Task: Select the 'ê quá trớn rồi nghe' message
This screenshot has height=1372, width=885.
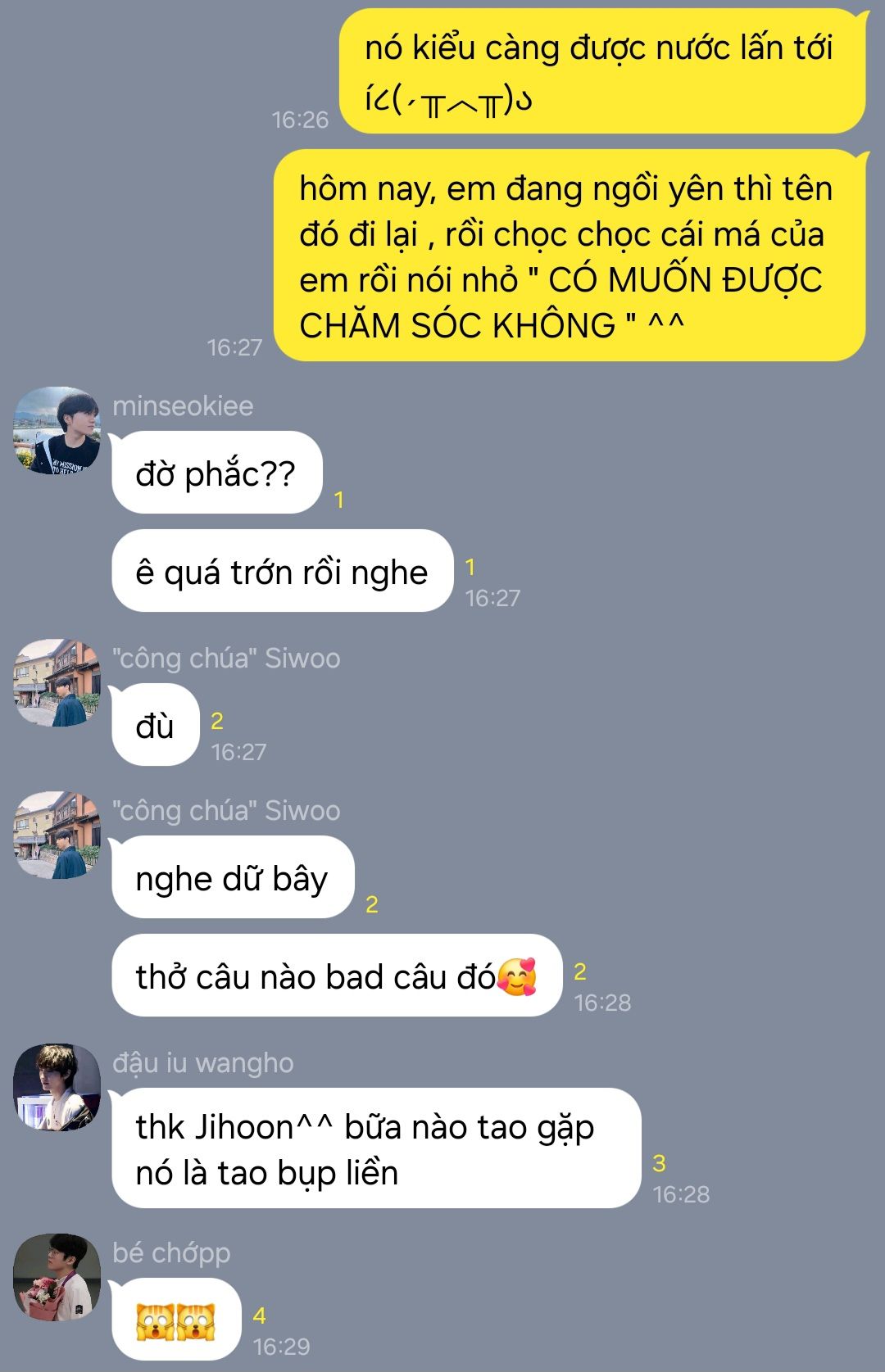Action: coord(282,571)
